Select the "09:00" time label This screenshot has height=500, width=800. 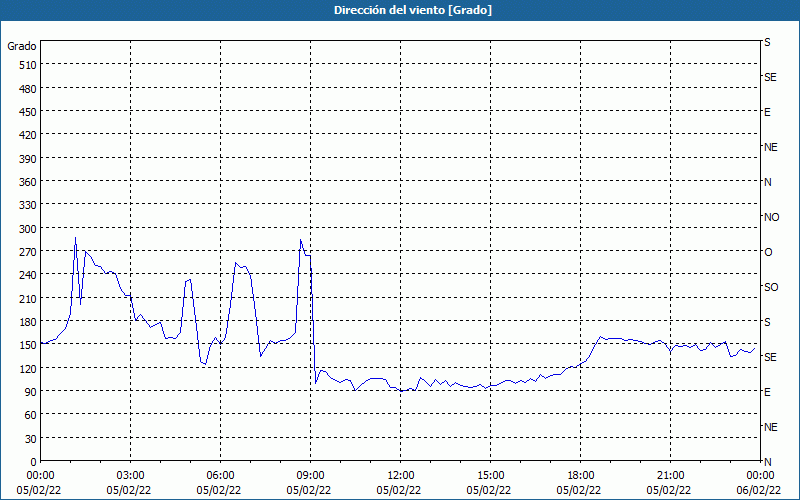pyautogui.click(x=310, y=476)
